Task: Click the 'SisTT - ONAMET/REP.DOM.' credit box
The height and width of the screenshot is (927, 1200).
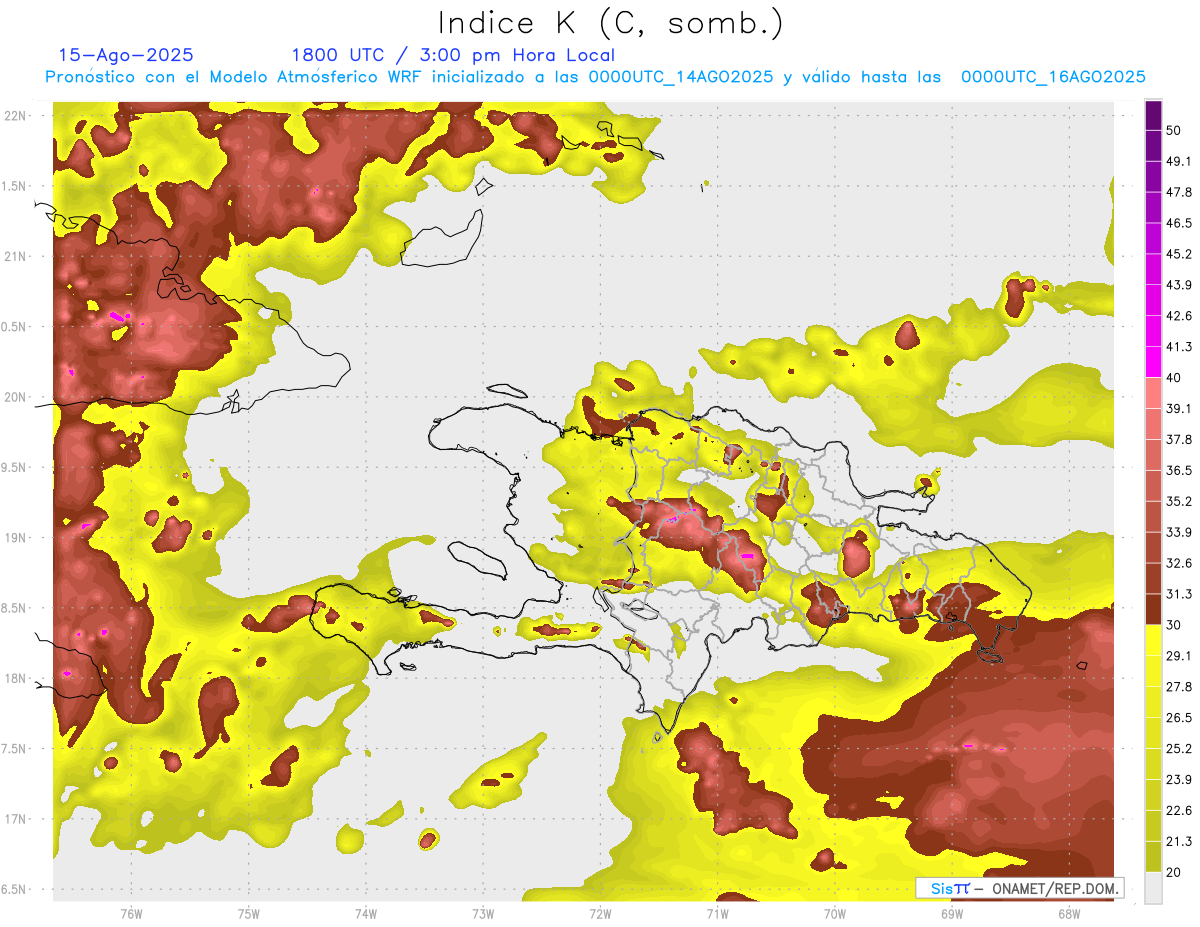Action: 1019,888
